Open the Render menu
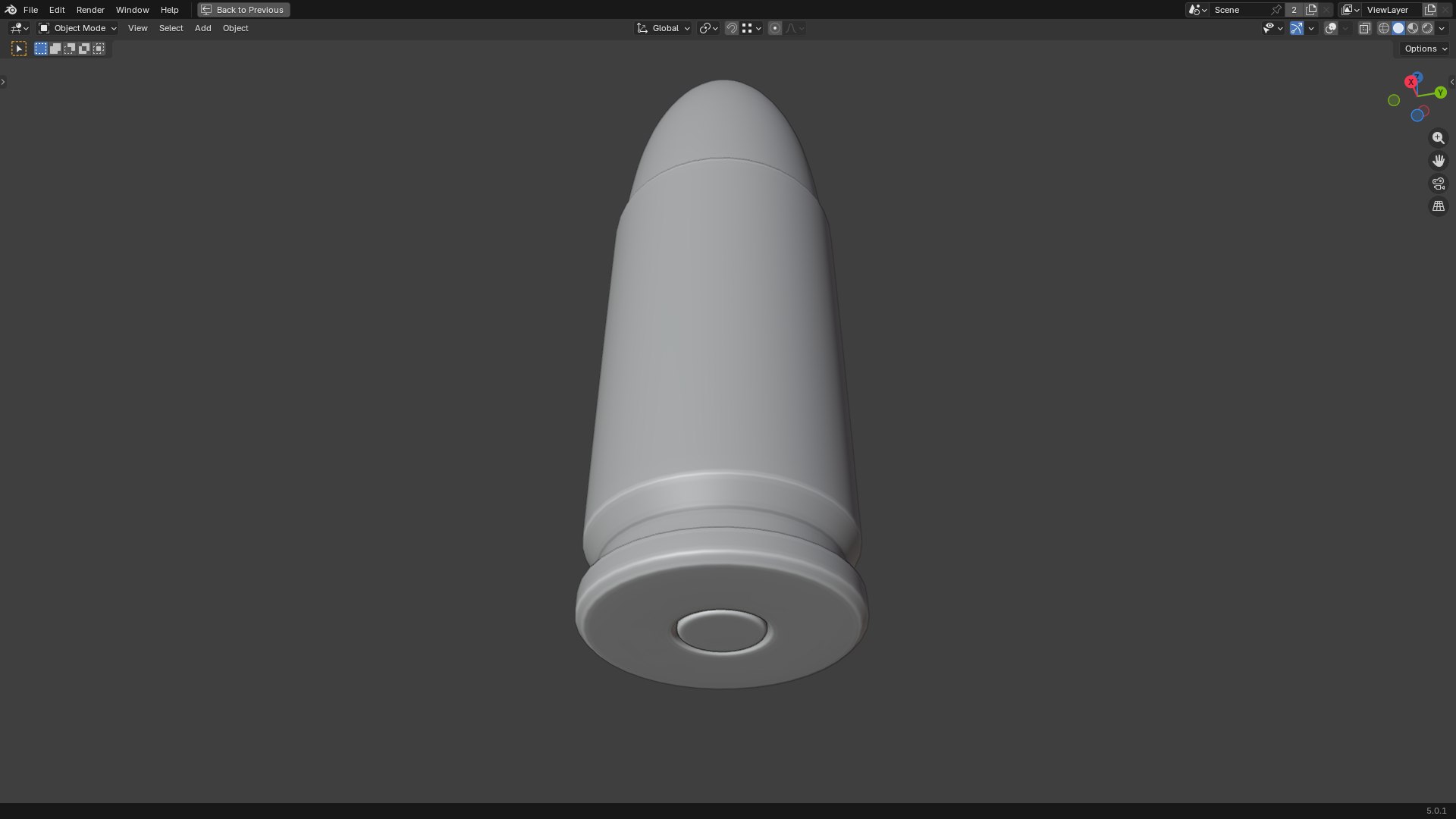 (90, 10)
